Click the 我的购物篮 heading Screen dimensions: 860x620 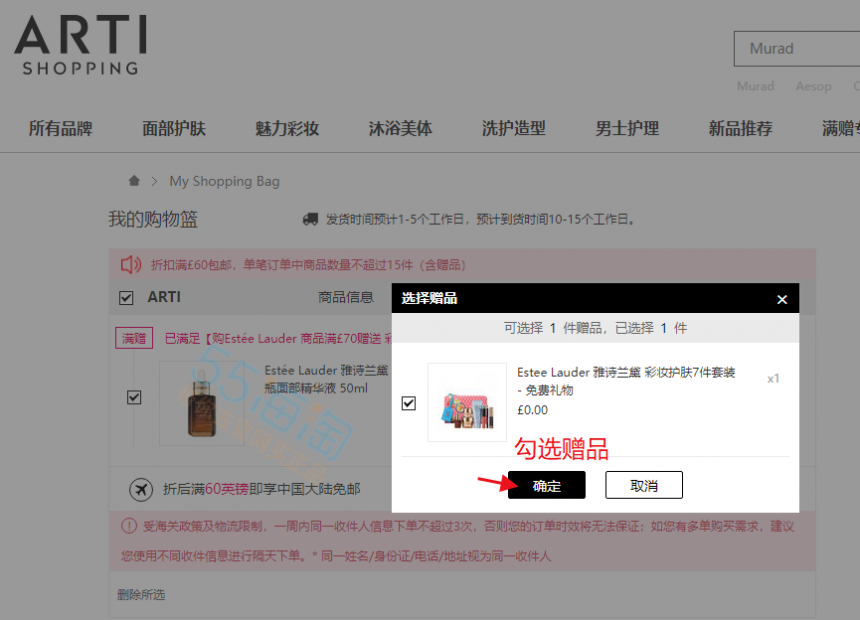tap(153, 219)
